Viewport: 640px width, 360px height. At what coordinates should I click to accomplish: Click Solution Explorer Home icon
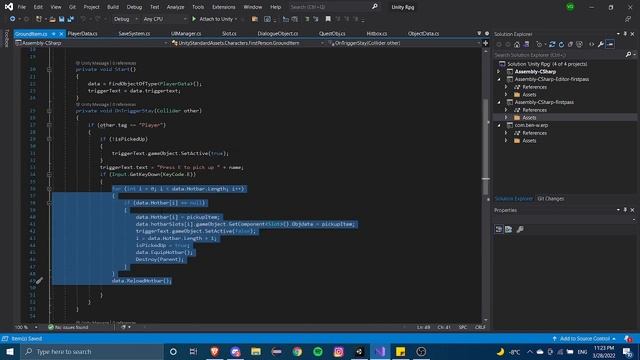517,44
